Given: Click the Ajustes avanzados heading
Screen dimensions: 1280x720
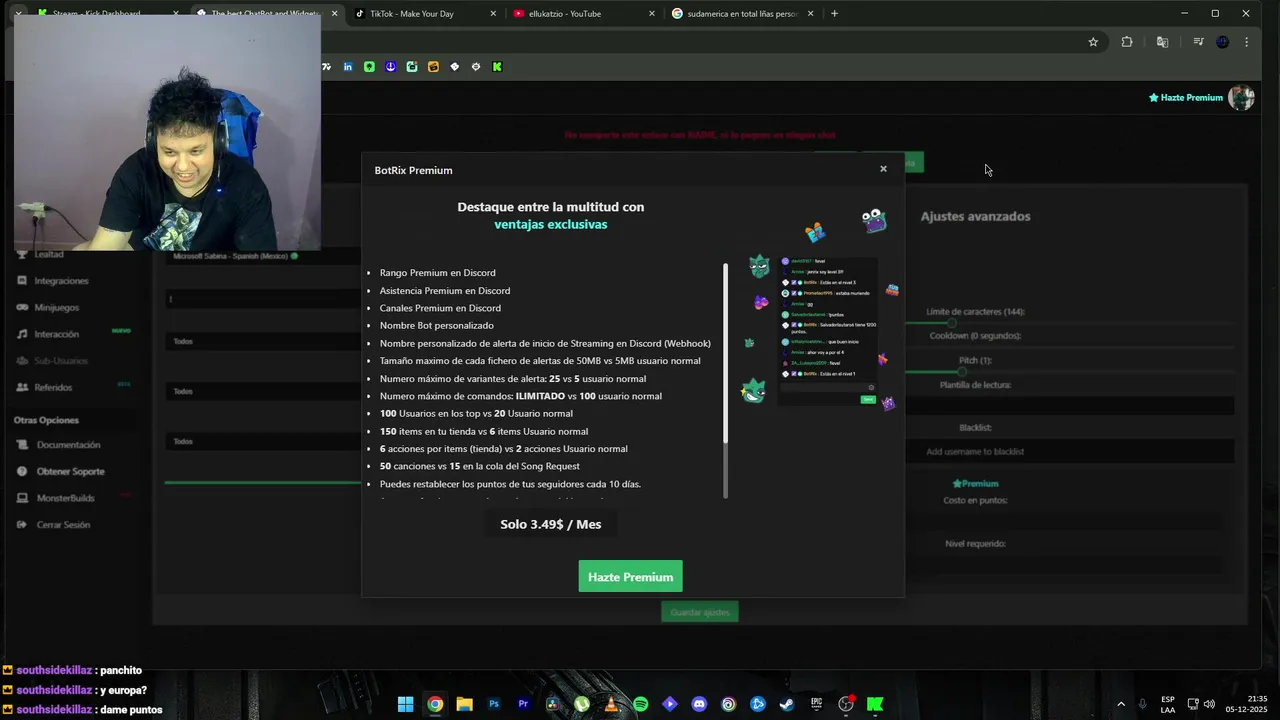Looking at the screenshot, I should (975, 216).
